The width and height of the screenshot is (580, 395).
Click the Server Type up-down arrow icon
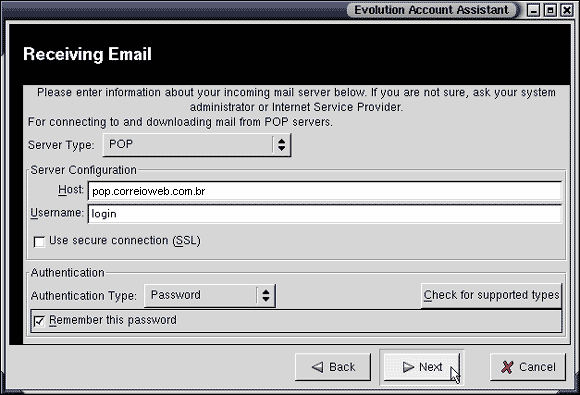point(281,145)
